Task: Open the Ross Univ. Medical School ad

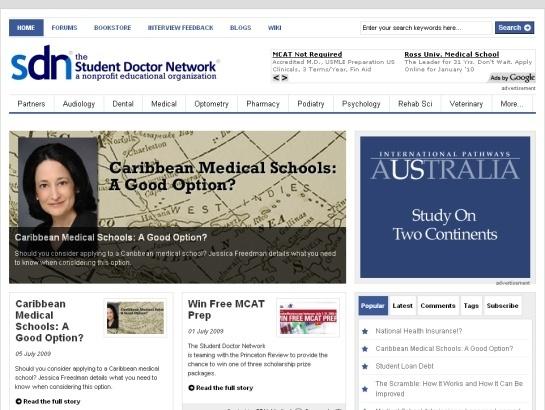Action: pos(452,54)
